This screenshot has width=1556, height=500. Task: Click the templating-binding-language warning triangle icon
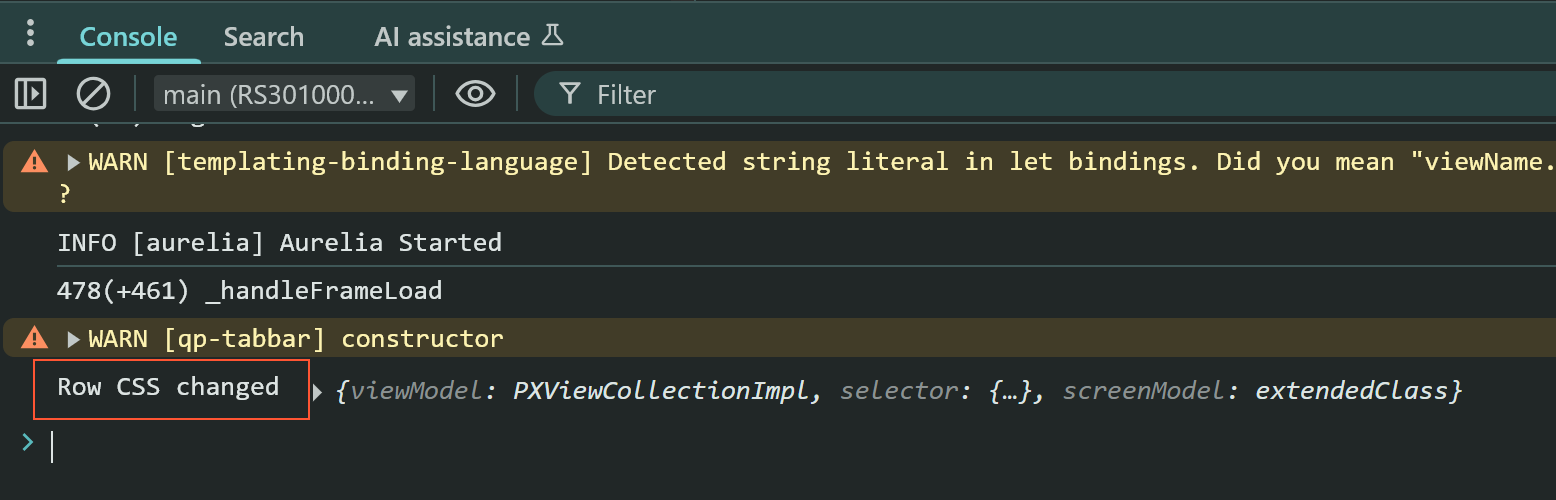35,162
